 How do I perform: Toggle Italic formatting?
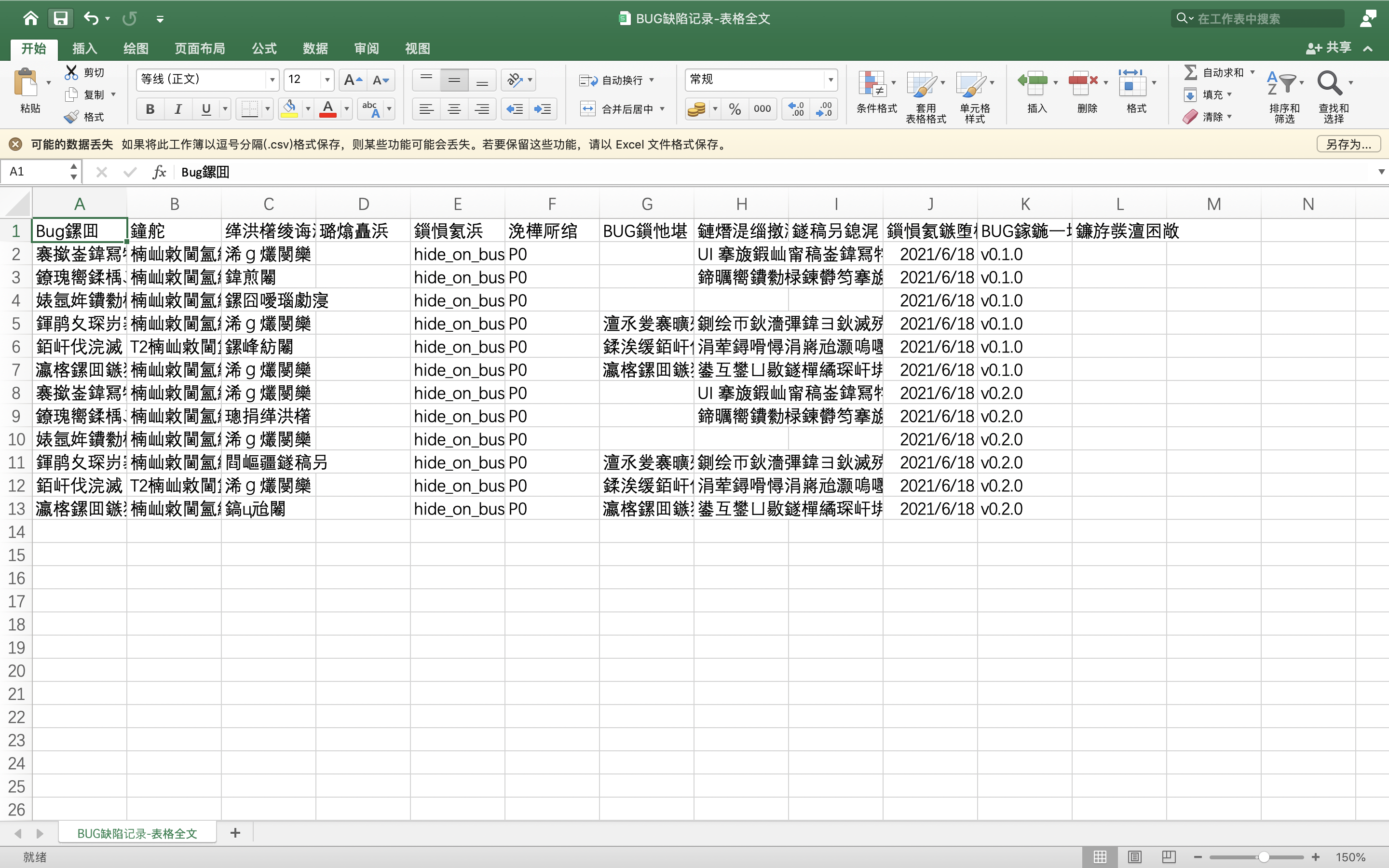[x=178, y=109]
